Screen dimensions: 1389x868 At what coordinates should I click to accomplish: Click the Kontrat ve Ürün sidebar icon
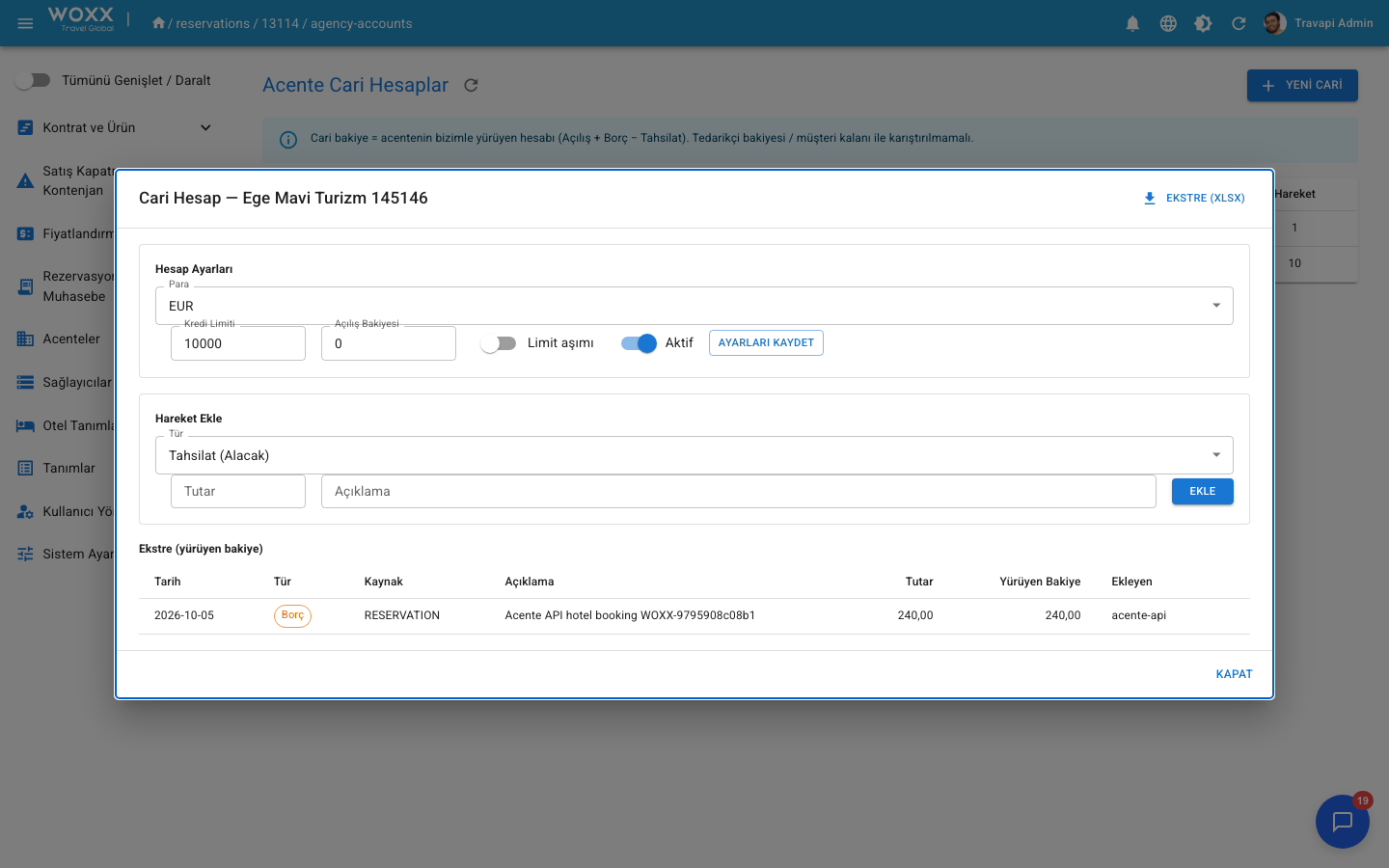pyautogui.click(x=25, y=127)
